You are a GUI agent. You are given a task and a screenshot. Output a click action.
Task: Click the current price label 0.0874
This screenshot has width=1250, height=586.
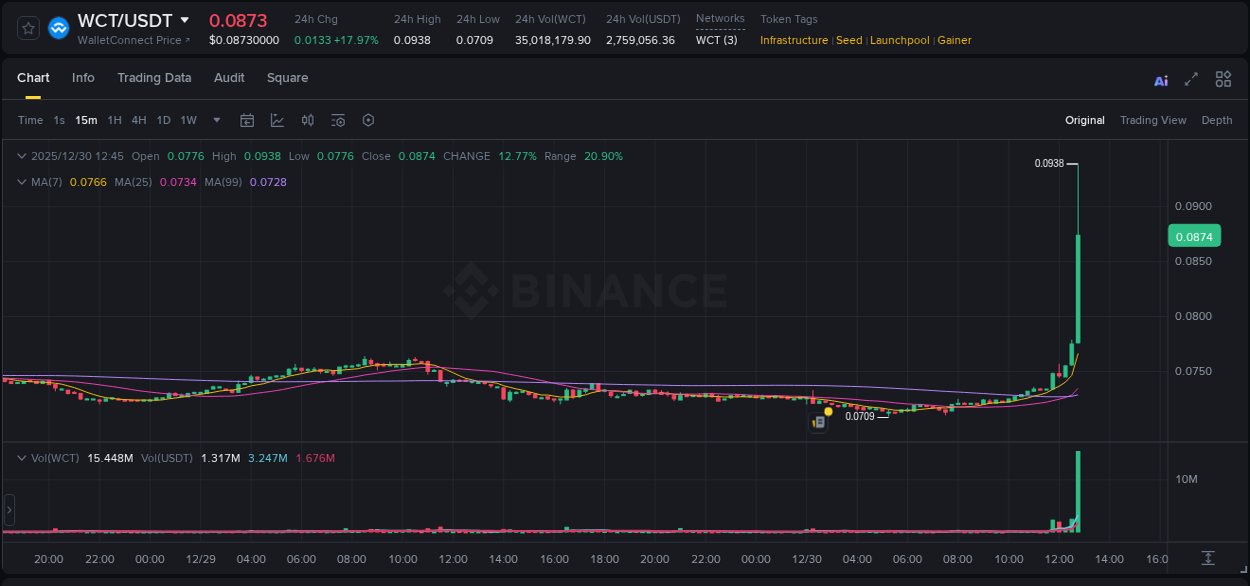pyautogui.click(x=1196, y=235)
